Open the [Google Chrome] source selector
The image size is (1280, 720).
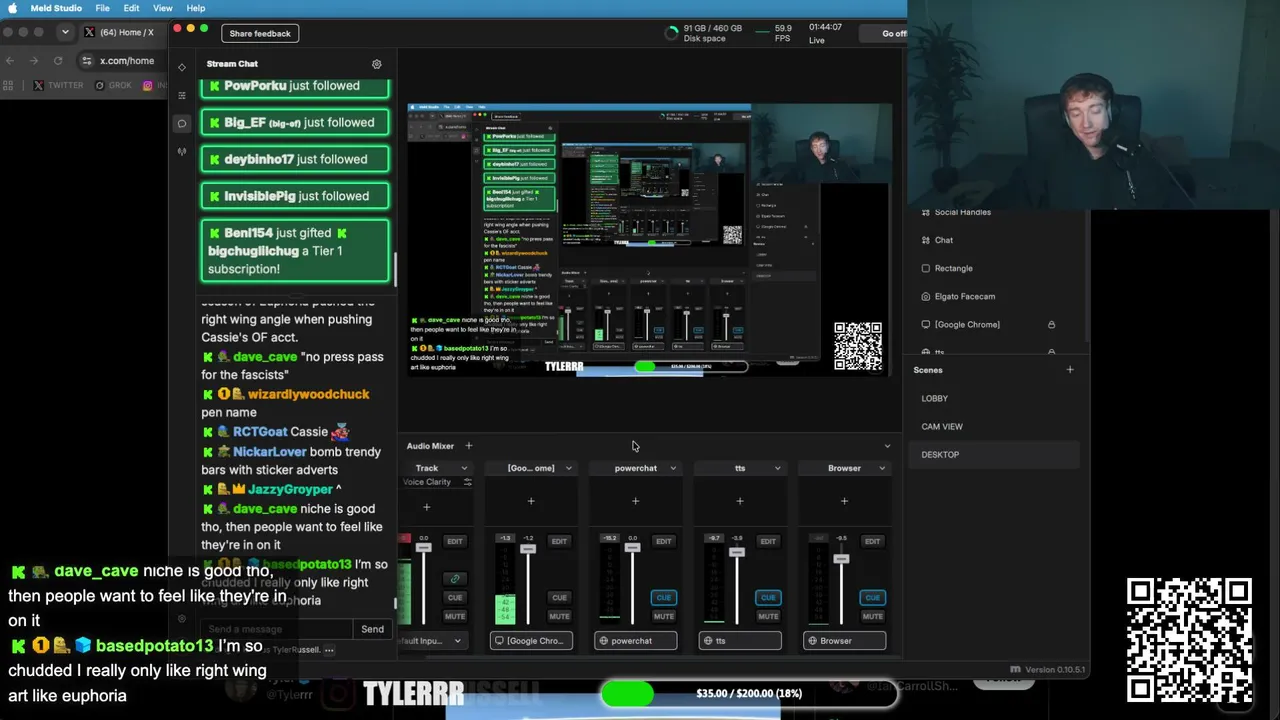coord(532,641)
